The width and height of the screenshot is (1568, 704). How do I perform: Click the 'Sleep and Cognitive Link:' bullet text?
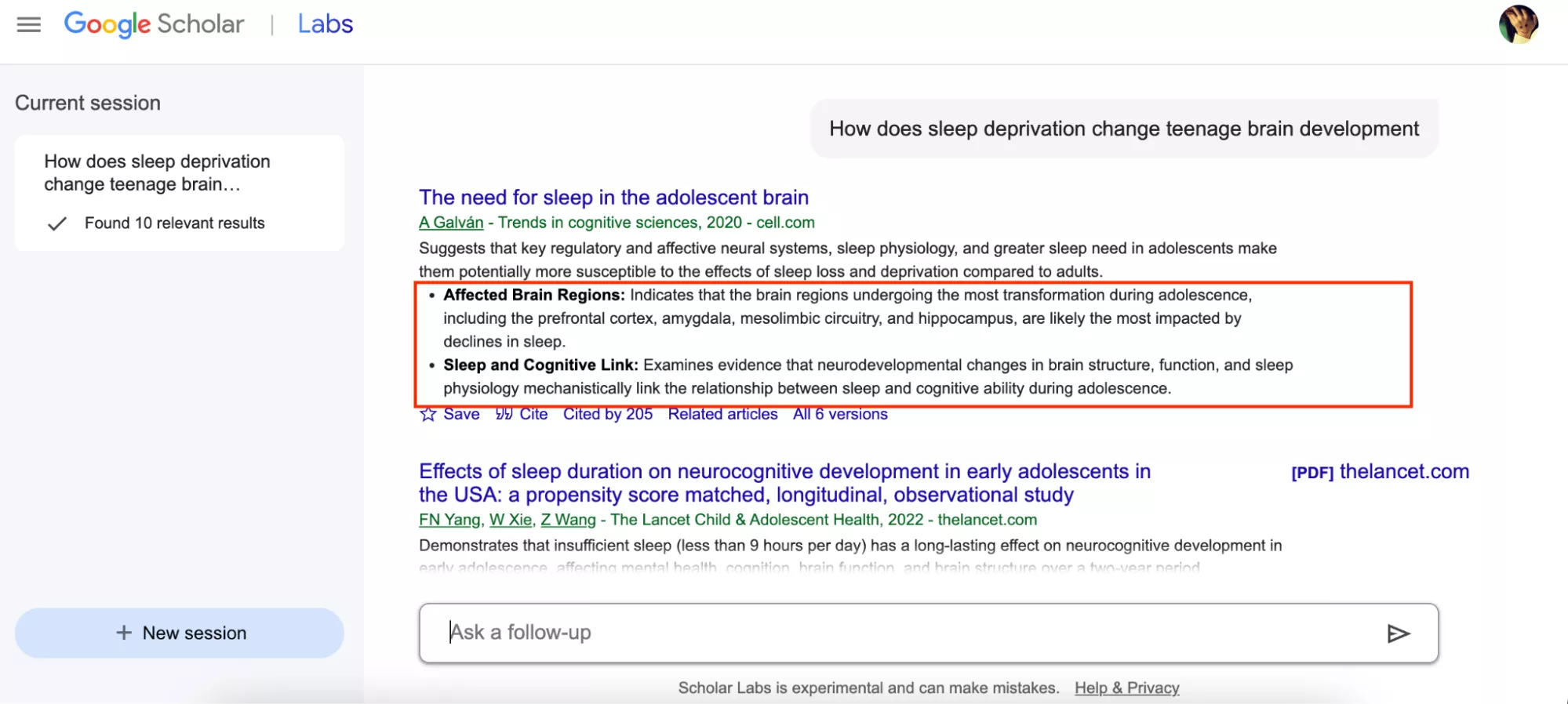point(541,365)
